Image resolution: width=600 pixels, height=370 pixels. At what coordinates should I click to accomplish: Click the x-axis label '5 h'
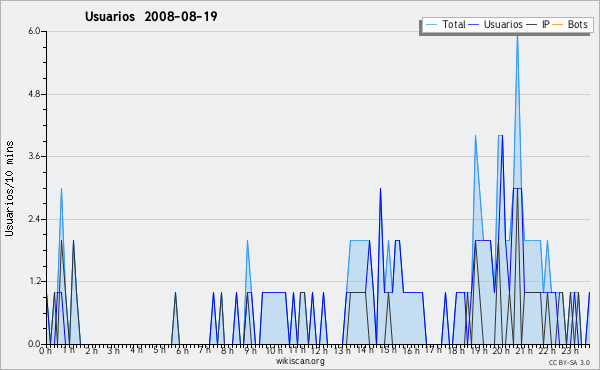(x=159, y=350)
